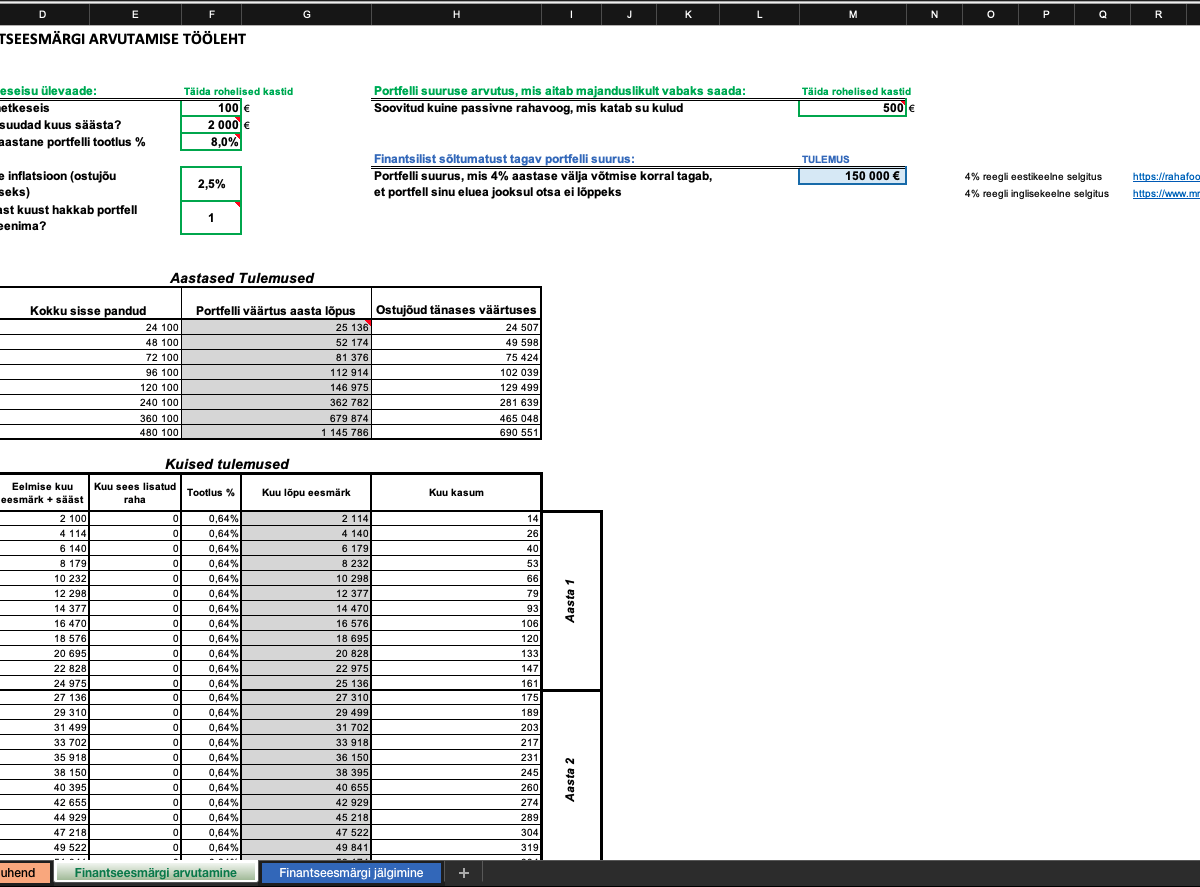The width and height of the screenshot is (1200, 887).
Task: Select column G header
Action: click(306, 14)
